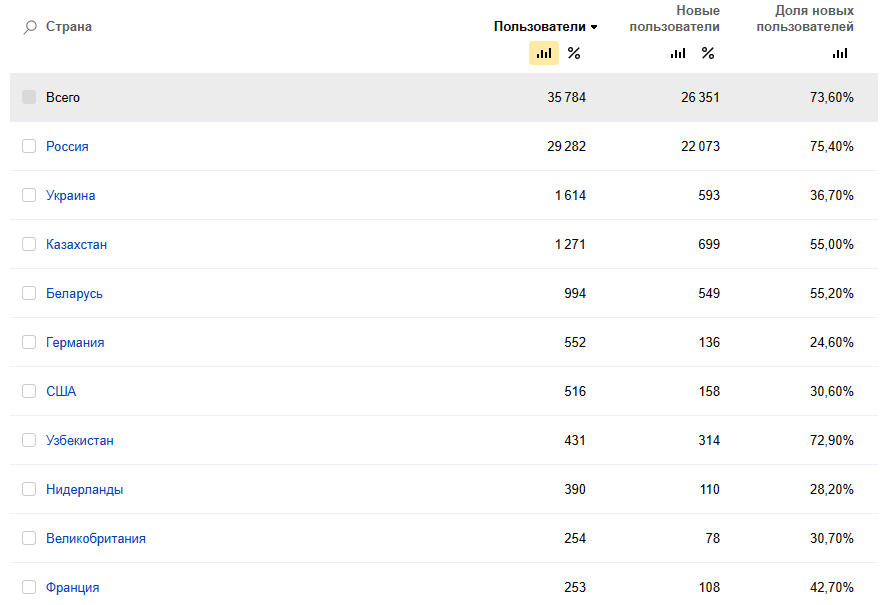Click the Нидерланды country link
This screenshot has height=605, width=888.
(84, 489)
